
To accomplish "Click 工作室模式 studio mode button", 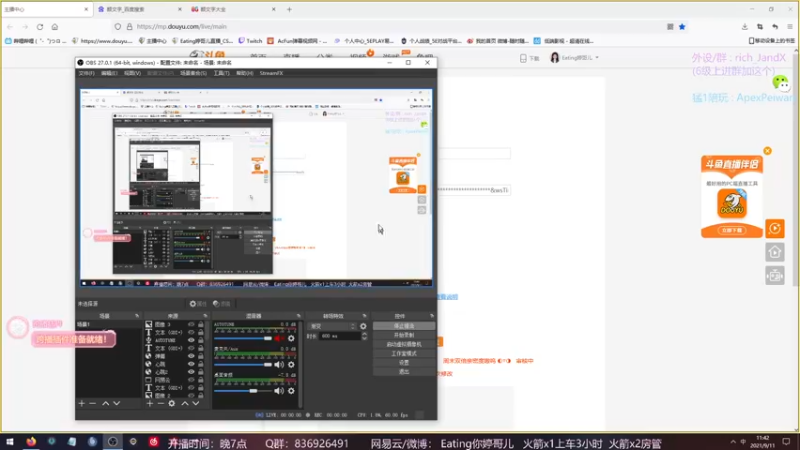I will [404, 354].
